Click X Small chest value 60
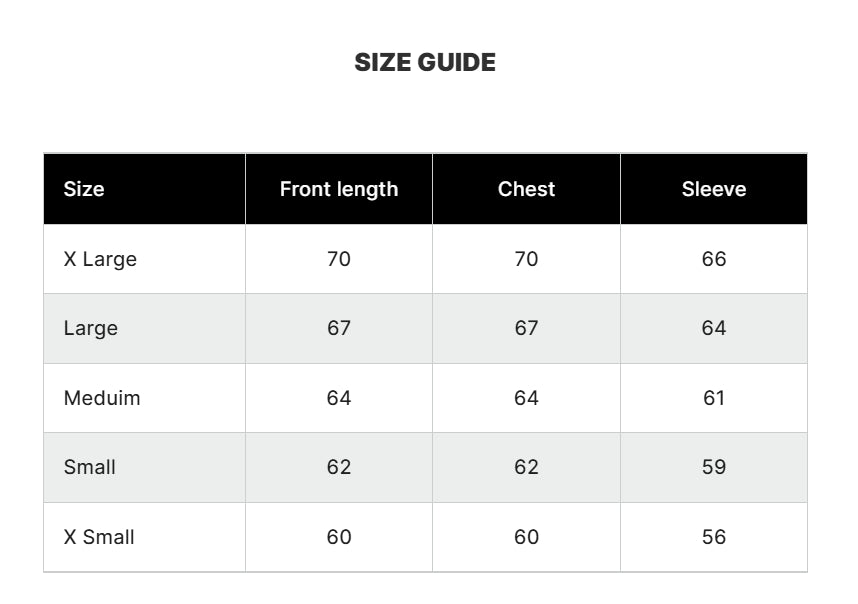The image size is (858, 604). click(526, 537)
